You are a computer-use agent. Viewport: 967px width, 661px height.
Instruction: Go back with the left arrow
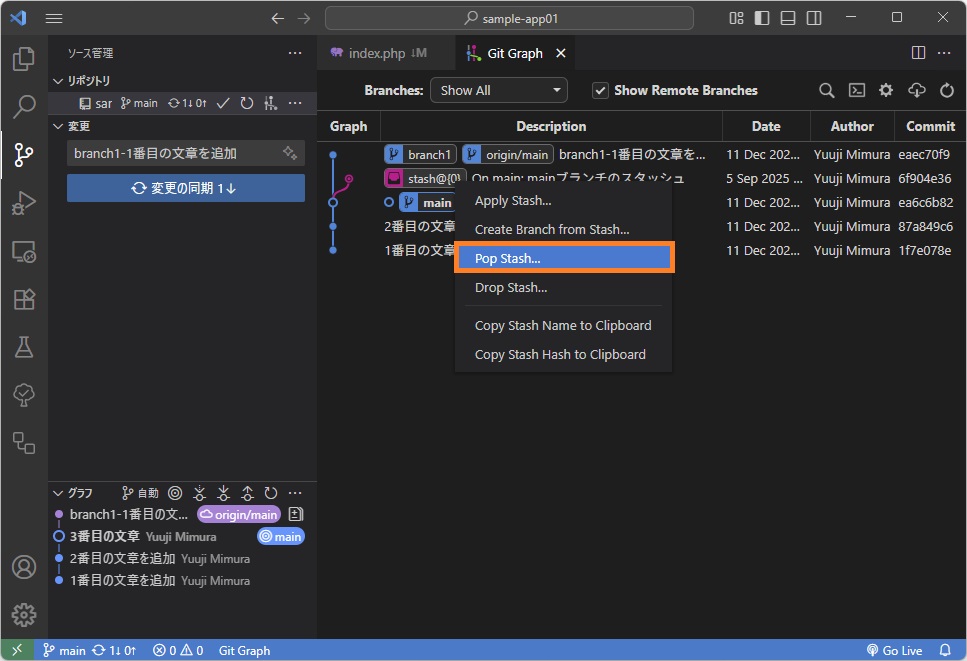coord(278,18)
